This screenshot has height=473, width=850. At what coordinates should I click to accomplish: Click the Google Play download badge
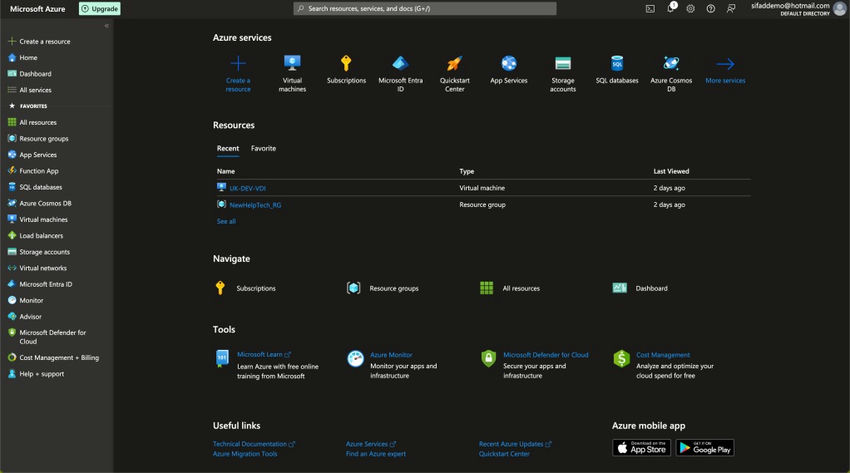pos(705,448)
